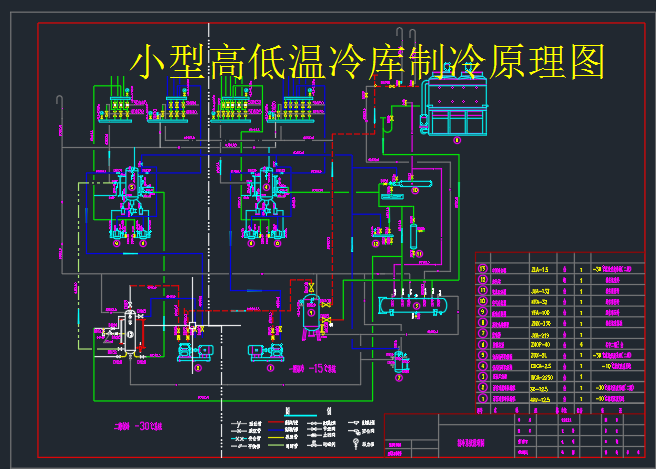This screenshot has width=656, height=469.
Task: Click callout bubble 8 under the condenser
Action: 457,140
